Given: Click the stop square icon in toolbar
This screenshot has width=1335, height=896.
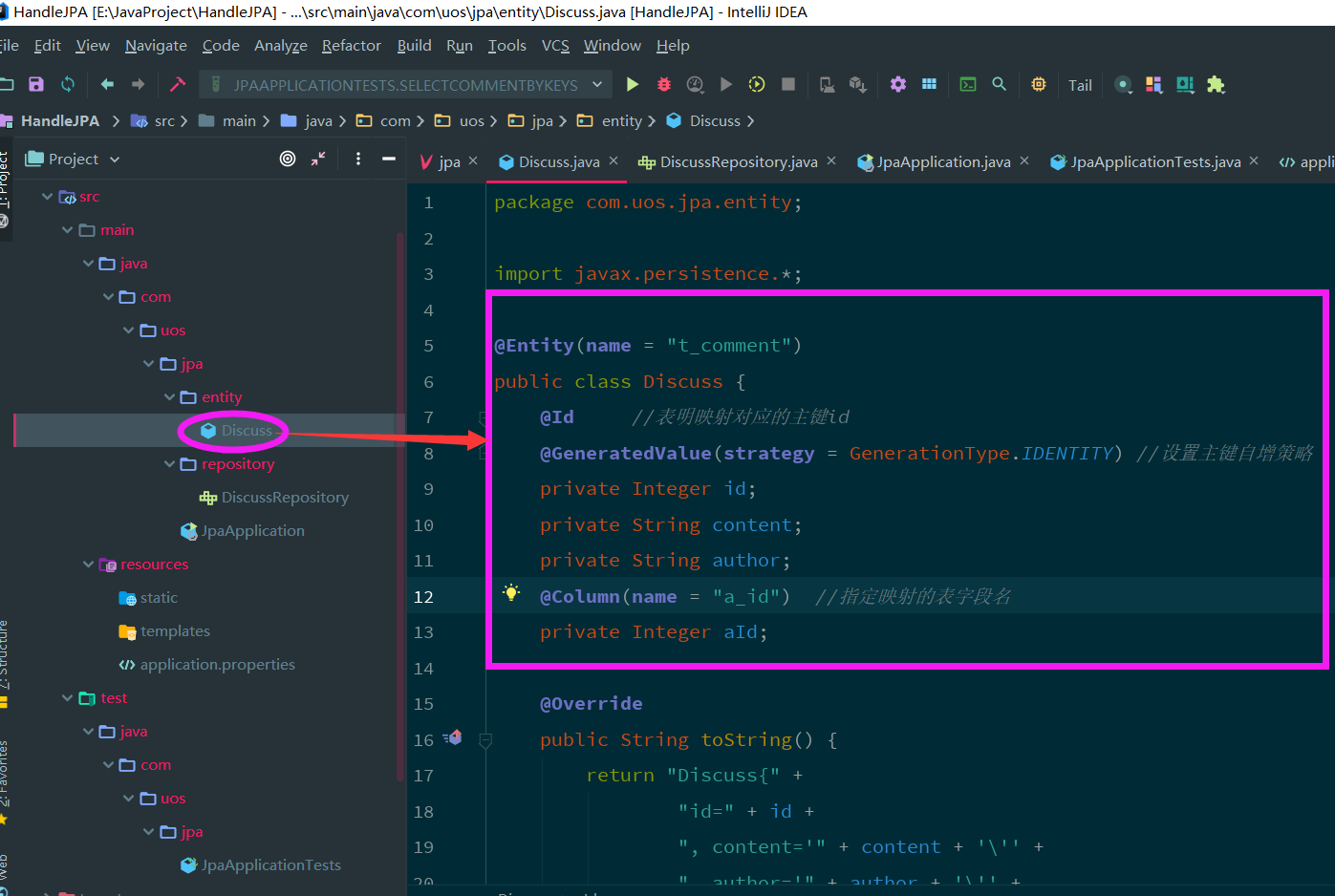Looking at the screenshot, I should point(788,85).
